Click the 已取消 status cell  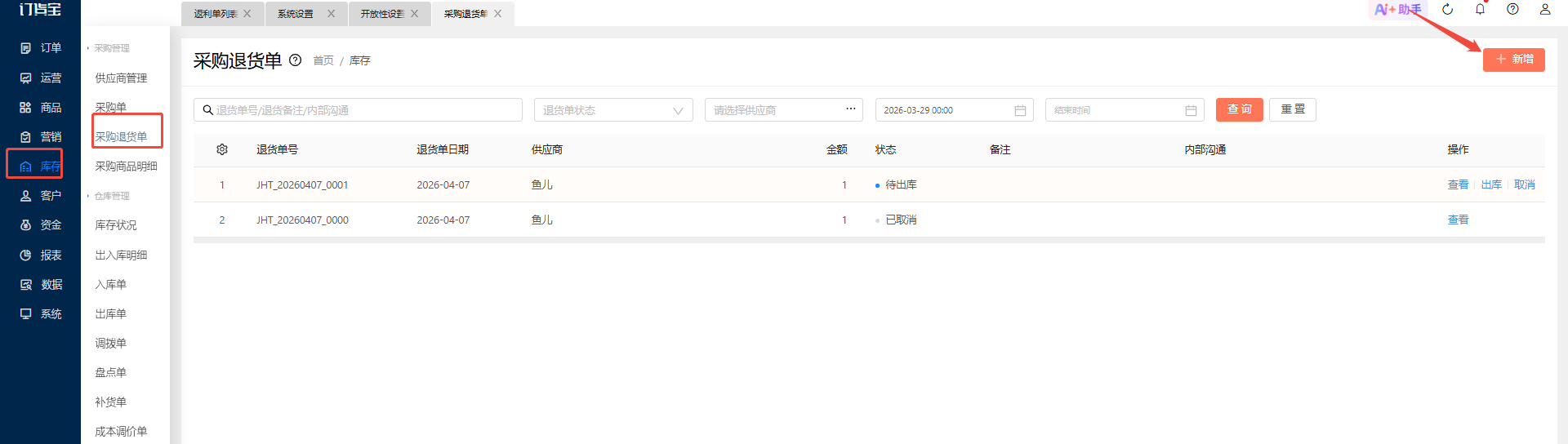click(896, 220)
